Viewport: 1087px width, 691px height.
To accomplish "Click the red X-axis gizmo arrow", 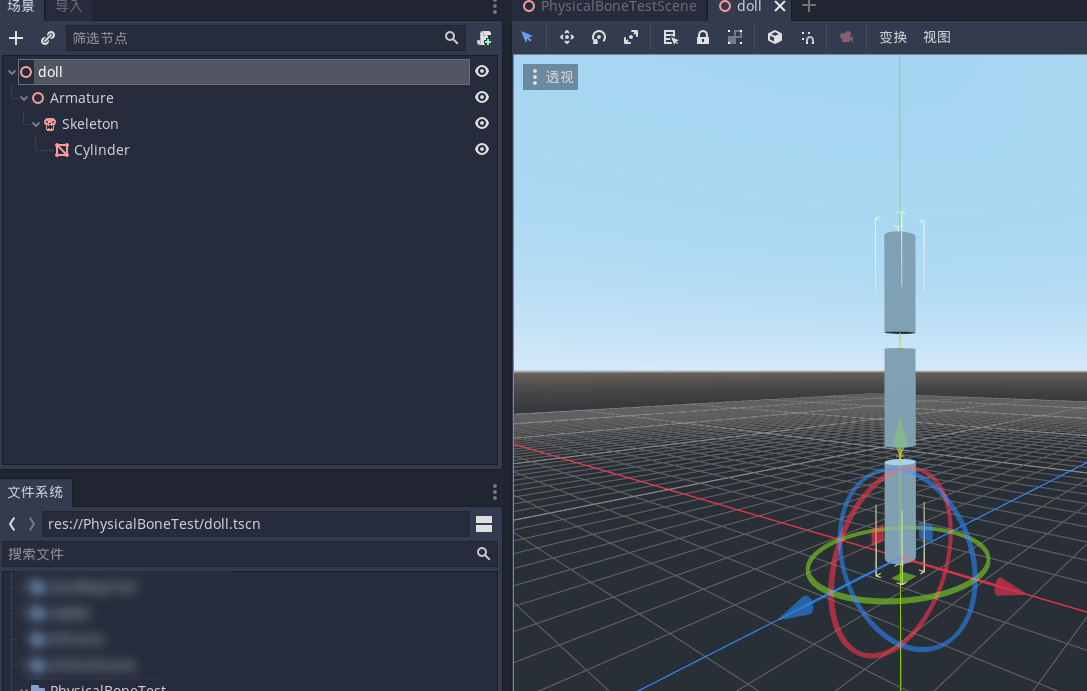I will 1010,588.
